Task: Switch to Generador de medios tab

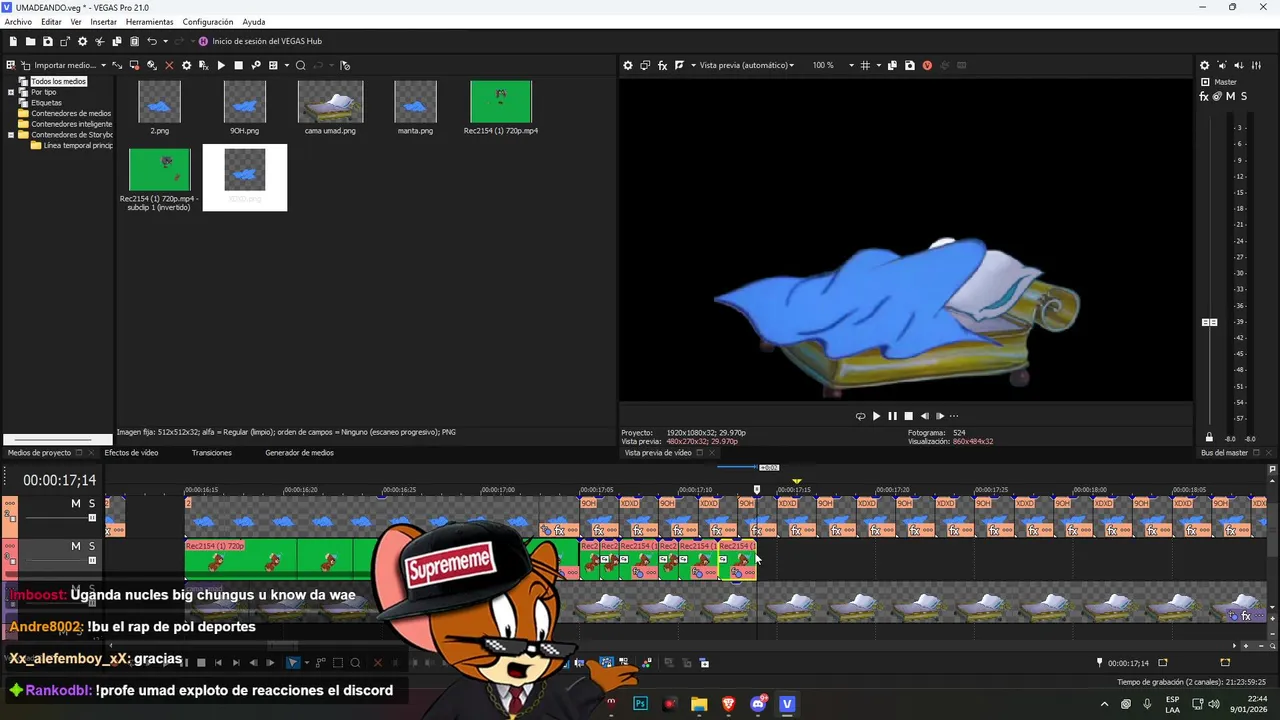Action: (299, 453)
